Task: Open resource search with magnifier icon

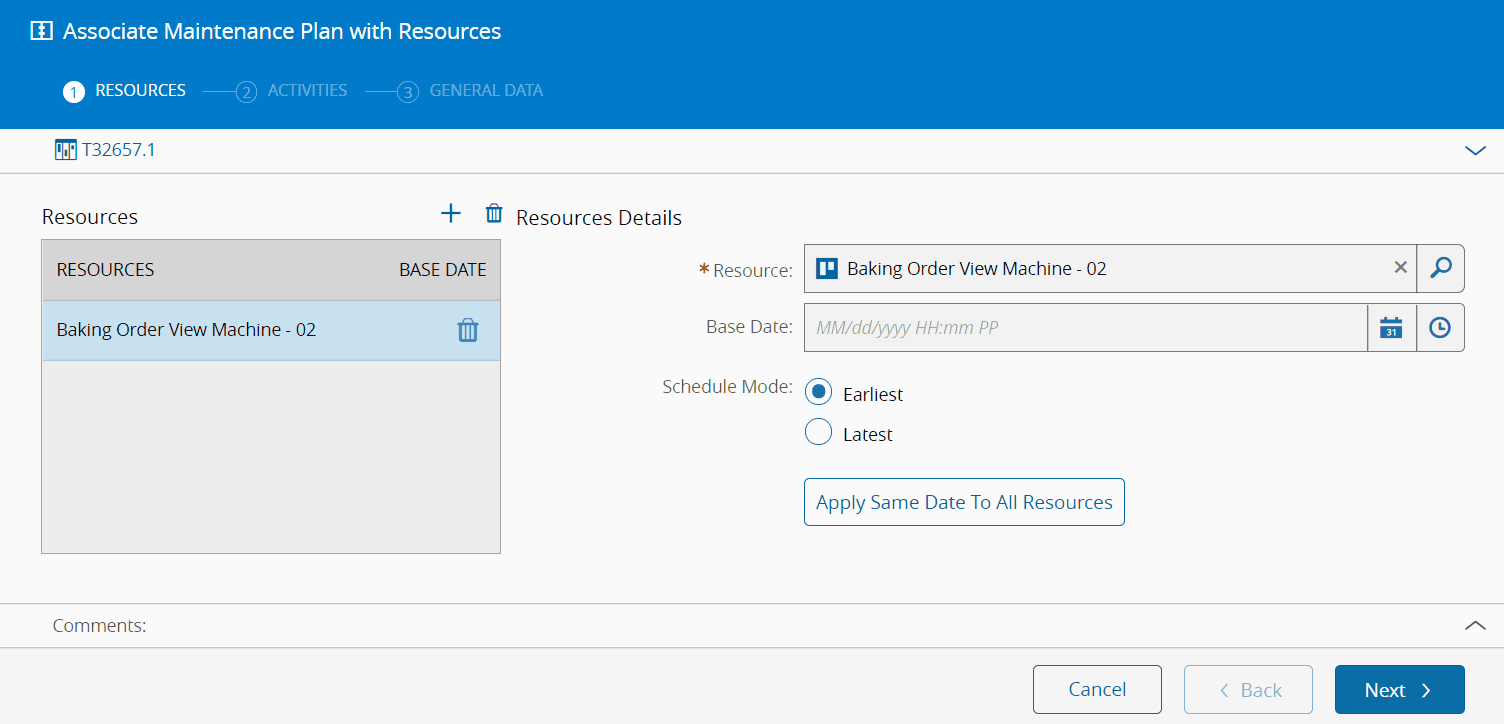Action: point(1440,268)
